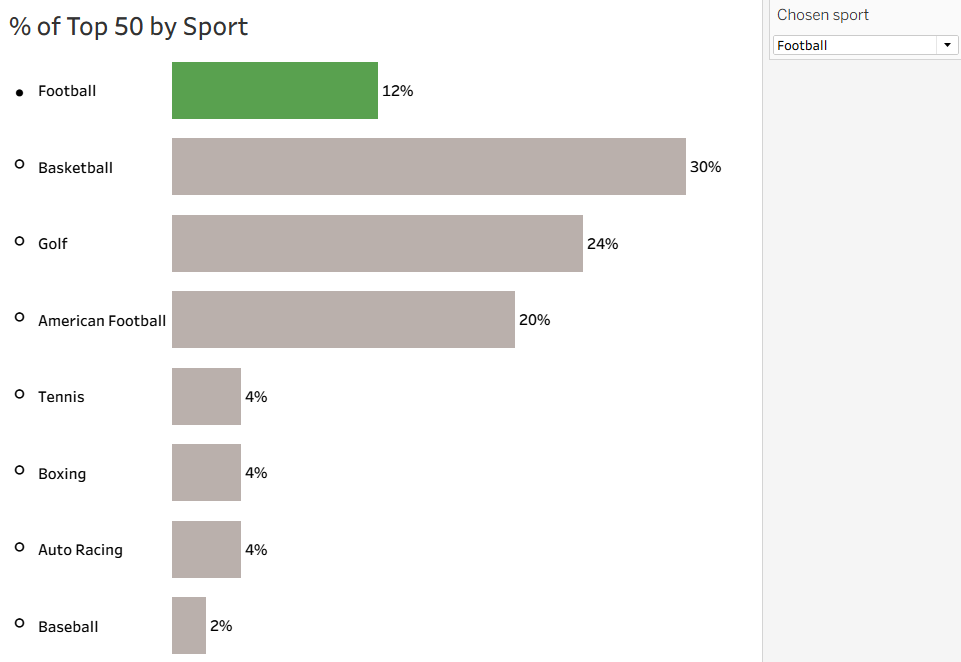The width and height of the screenshot is (961, 662).
Task: Select the Tennis bar in chart
Action: (x=206, y=397)
